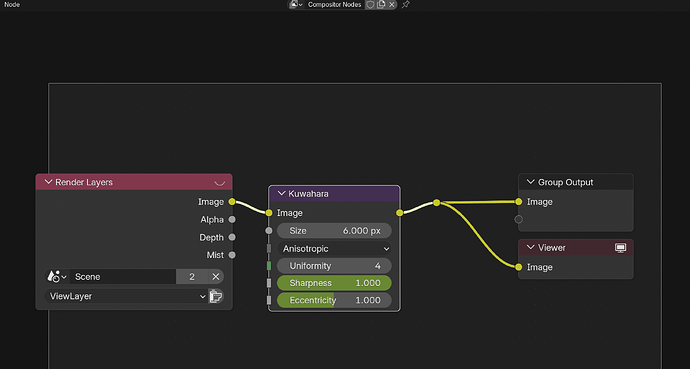This screenshot has width=690, height=369.
Task: Click Render Layers Depth output socket
Action: click(232, 237)
